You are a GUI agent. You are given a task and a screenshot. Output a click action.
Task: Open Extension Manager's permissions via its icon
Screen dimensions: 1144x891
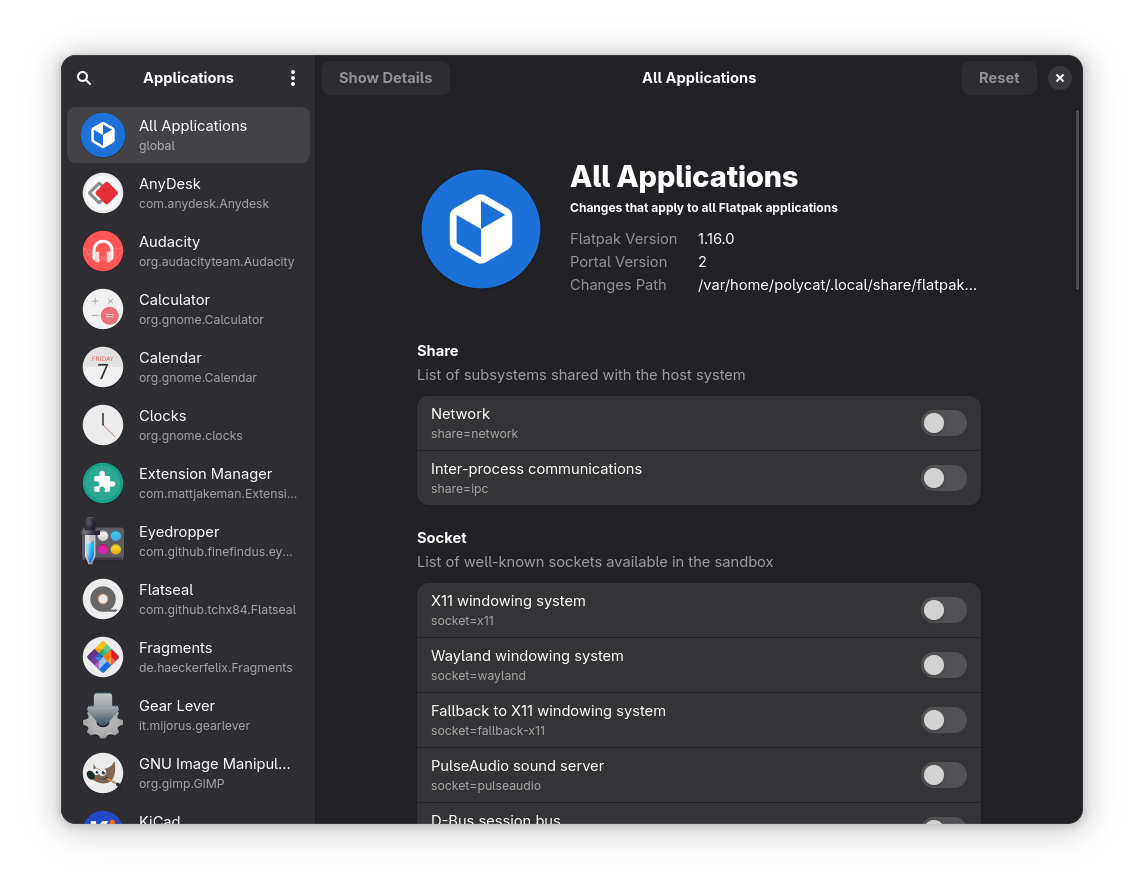tap(103, 483)
